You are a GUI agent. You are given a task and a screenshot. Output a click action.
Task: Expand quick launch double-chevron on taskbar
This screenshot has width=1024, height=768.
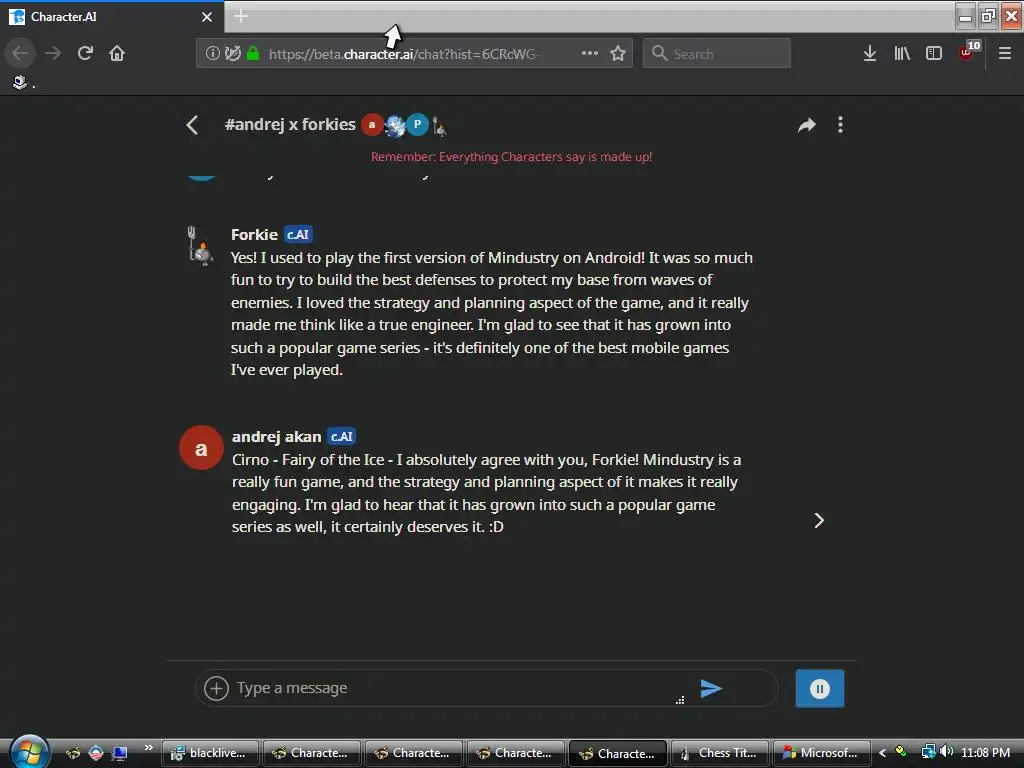pyautogui.click(x=148, y=748)
